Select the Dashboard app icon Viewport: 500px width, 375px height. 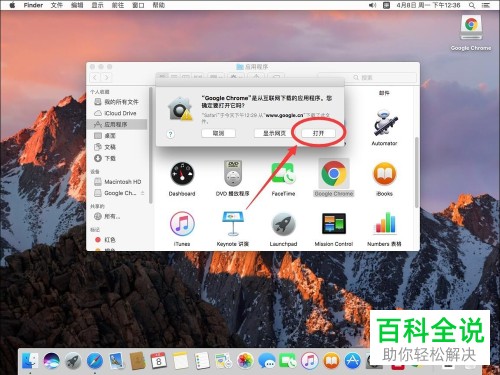[x=182, y=174]
